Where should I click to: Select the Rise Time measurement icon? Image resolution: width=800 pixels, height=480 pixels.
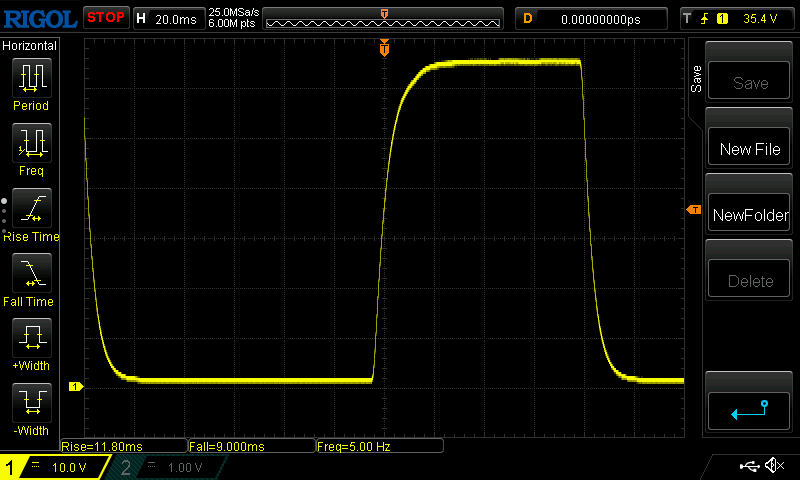pyautogui.click(x=32, y=208)
